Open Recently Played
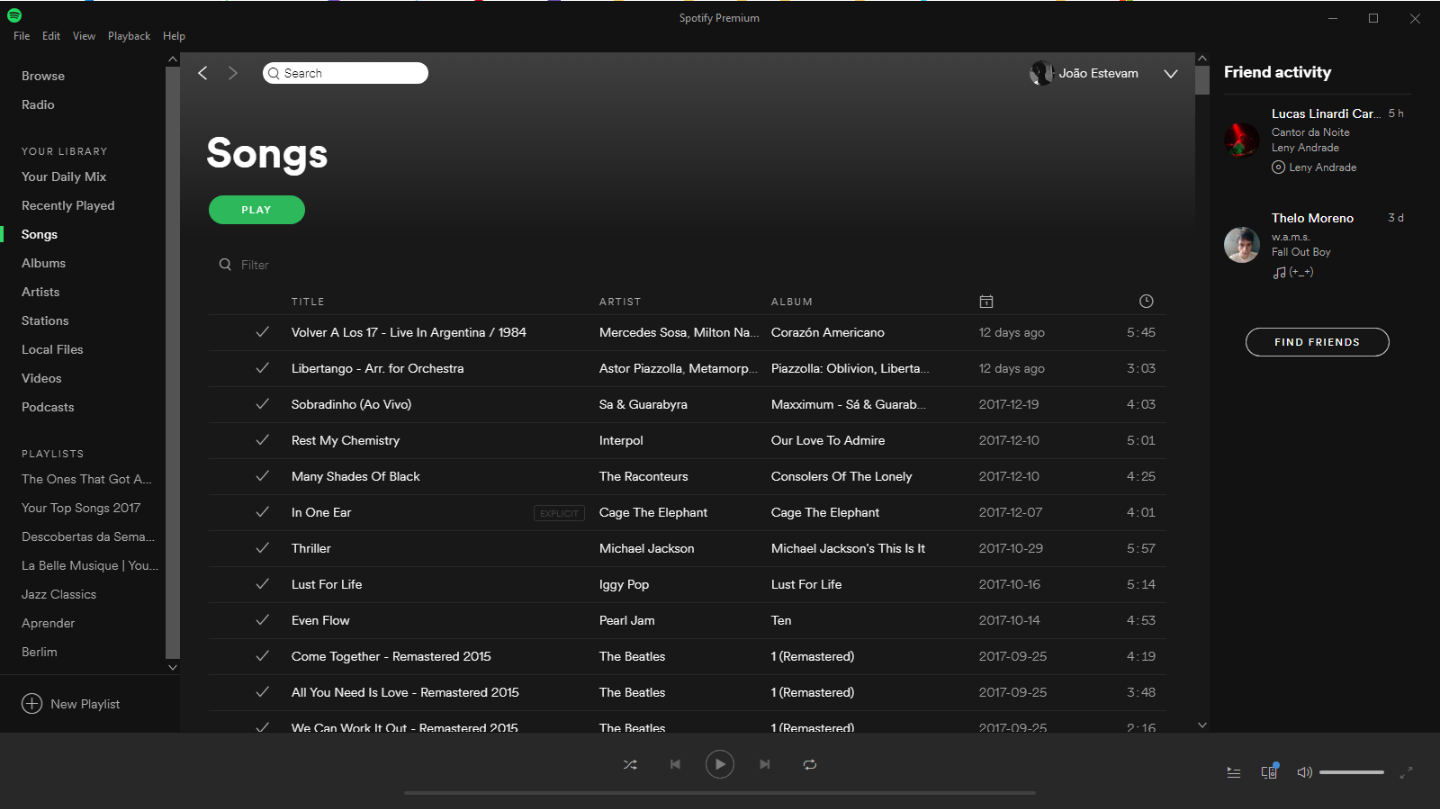This screenshot has height=809, width=1440. 68,206
